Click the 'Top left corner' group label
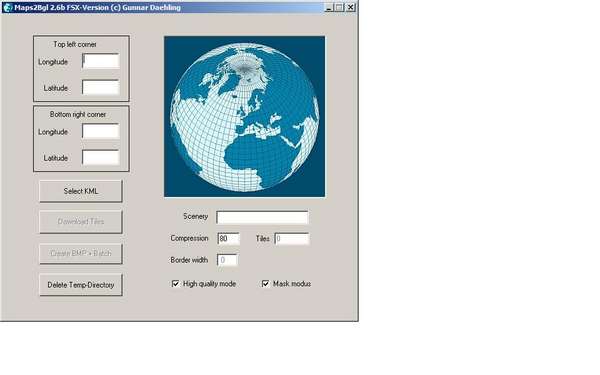This screenshot has width=600, height=375. [x=75, y=44]
